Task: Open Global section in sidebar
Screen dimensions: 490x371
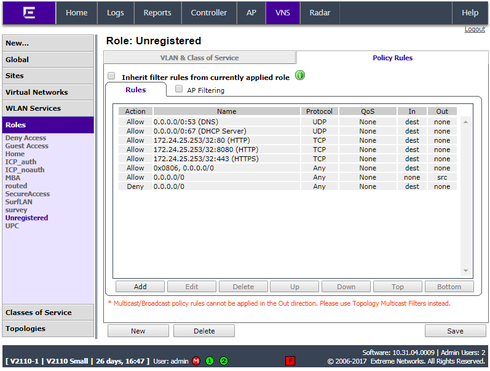Action: point(48,60)
